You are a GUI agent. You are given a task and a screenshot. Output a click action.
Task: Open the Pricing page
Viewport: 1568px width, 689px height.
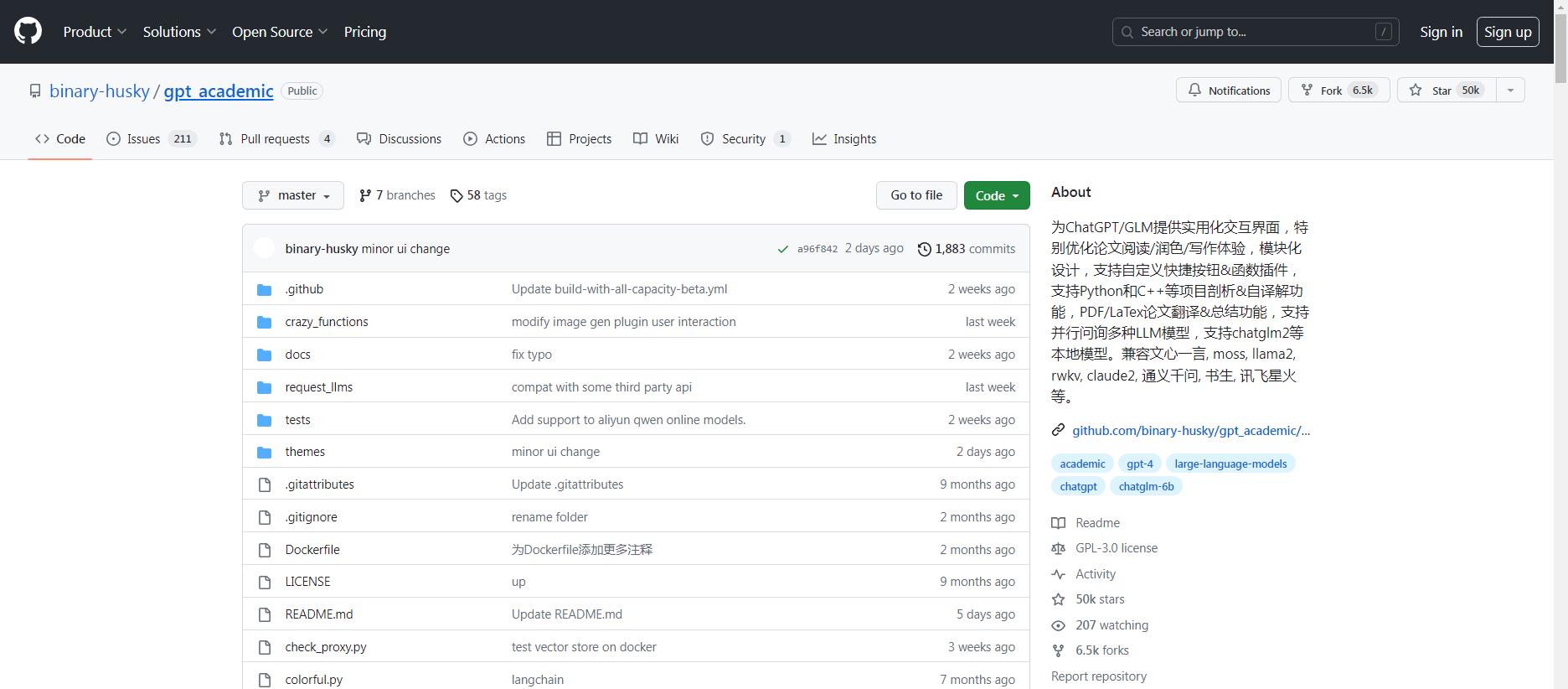[x=365, y=32]
